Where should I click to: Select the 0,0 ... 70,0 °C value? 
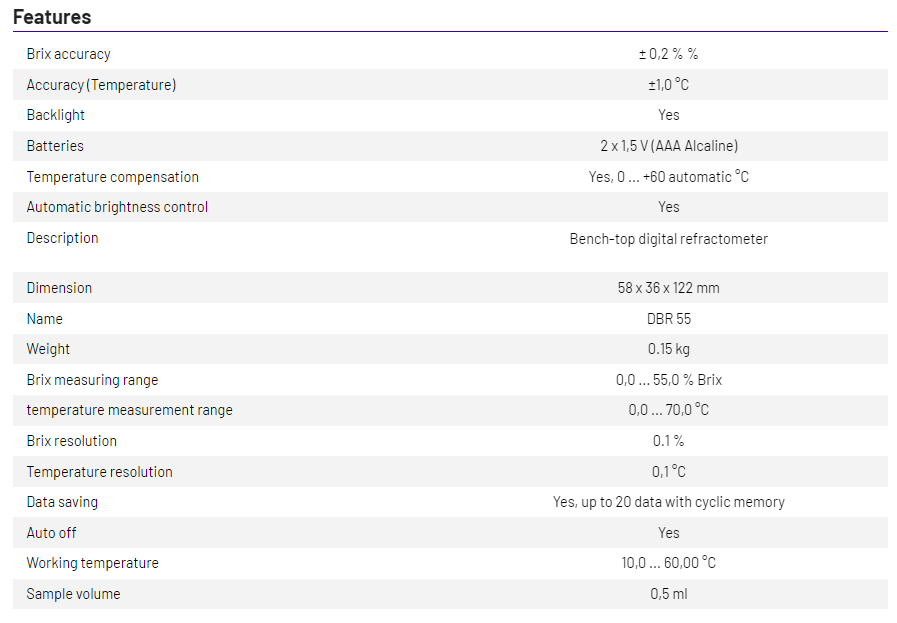pyautogui.click(x=668, y=410)
